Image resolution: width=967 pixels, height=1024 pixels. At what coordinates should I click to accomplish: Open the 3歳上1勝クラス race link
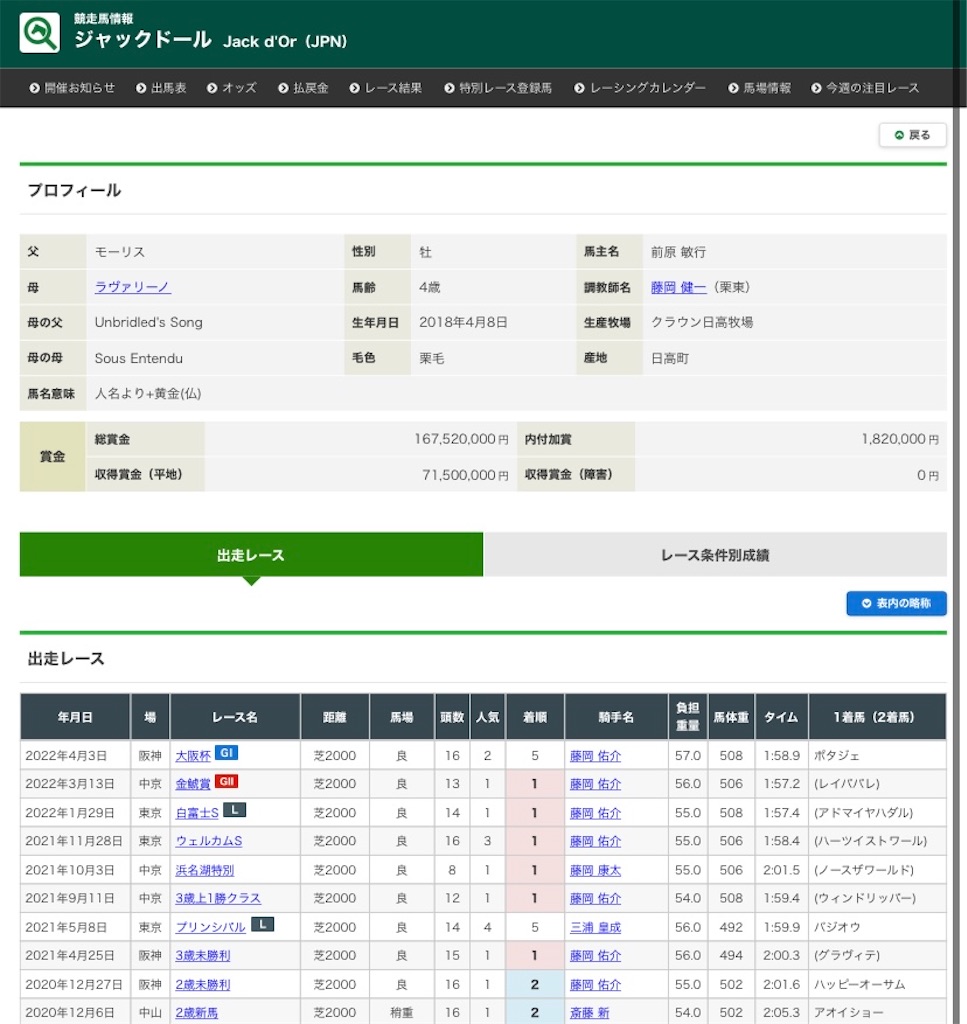pos(218,898)
